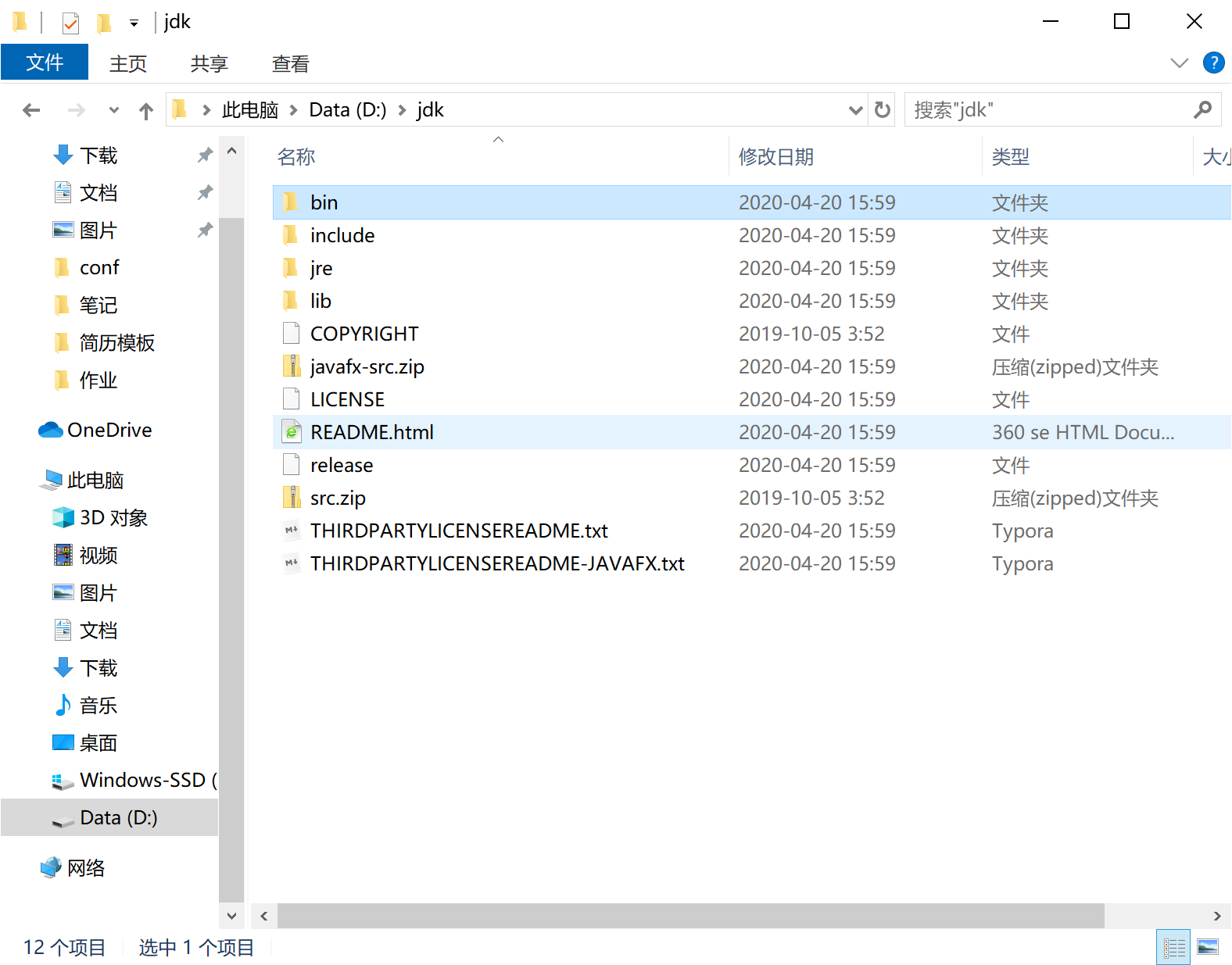This screenshot has width=1232, height=965.
Task: Switch to the 主页 ribbon tab
Action: [x=128, y=63]
